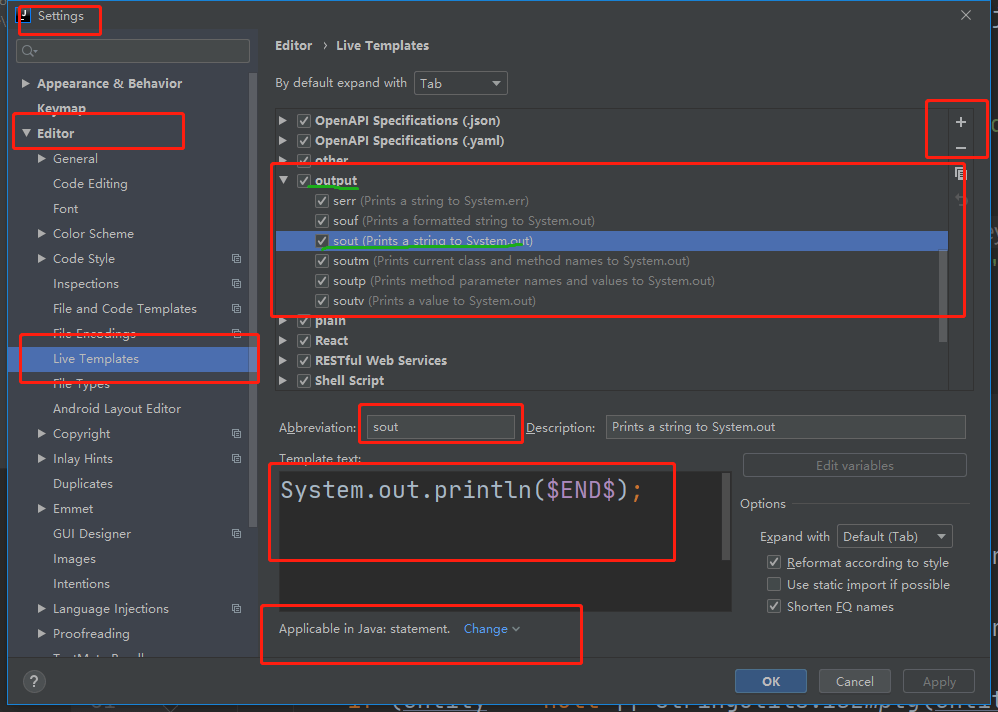Expand the RESTful Web Services group

(x=283, y=361)
